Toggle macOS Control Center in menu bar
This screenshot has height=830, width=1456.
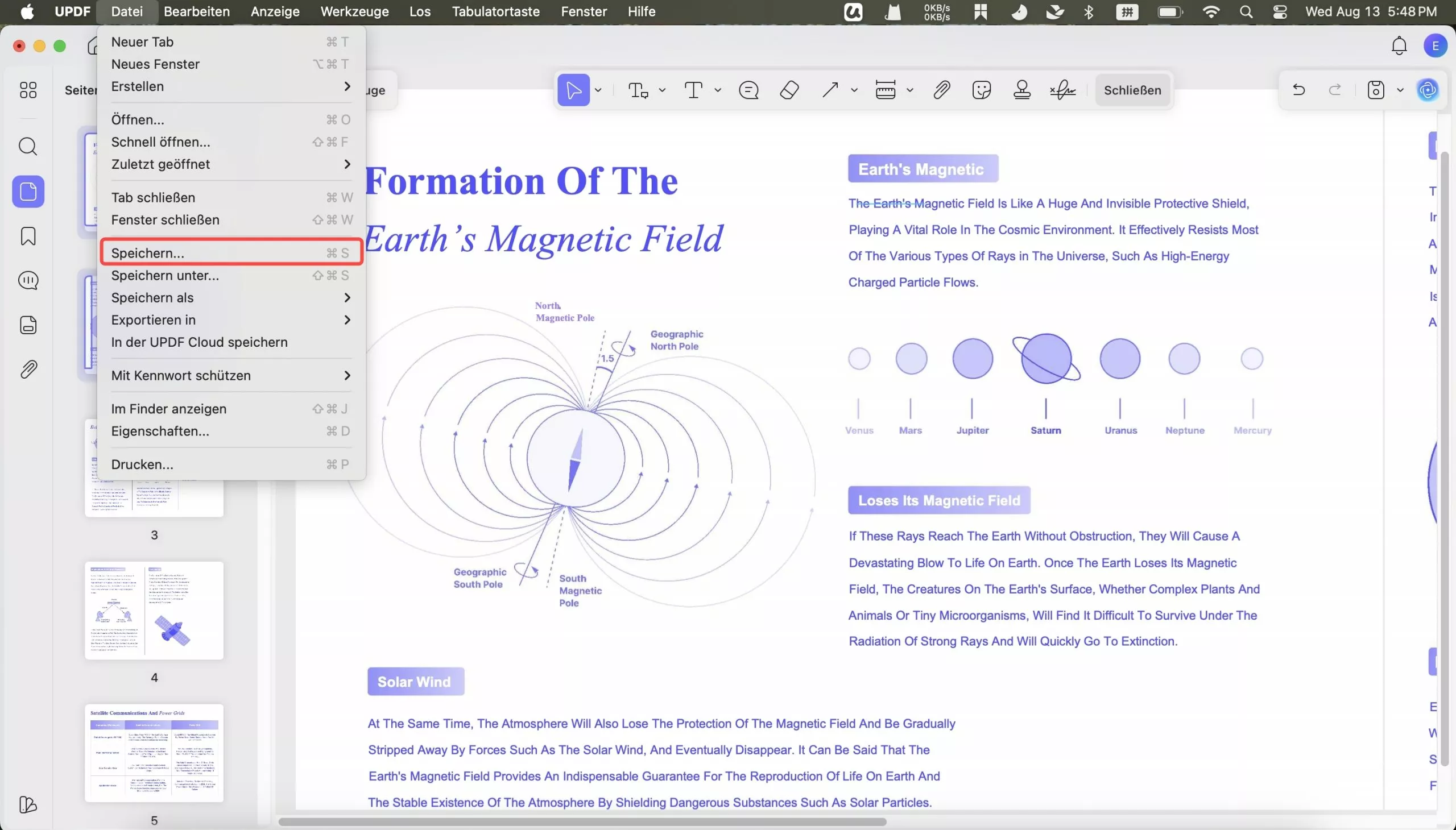[x=1280, y=12]
